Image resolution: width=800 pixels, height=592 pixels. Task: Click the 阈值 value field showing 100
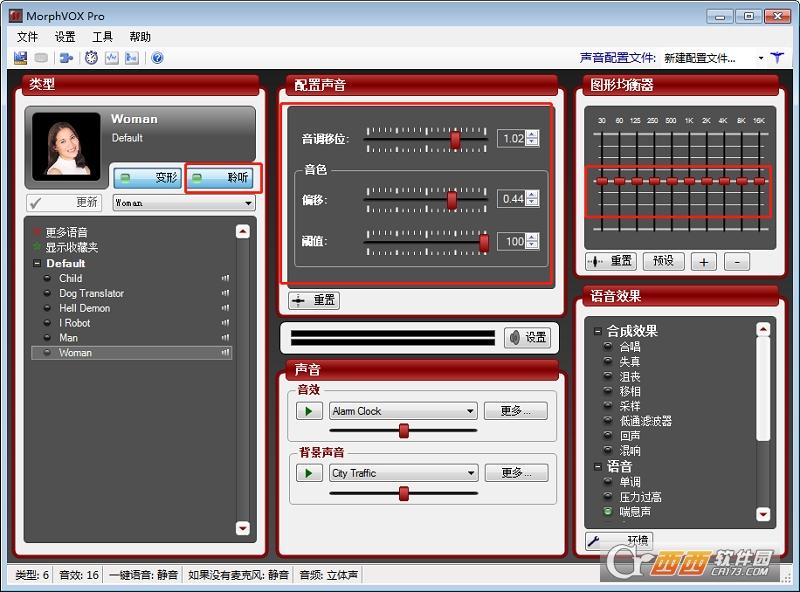click(x=512, y=241)
